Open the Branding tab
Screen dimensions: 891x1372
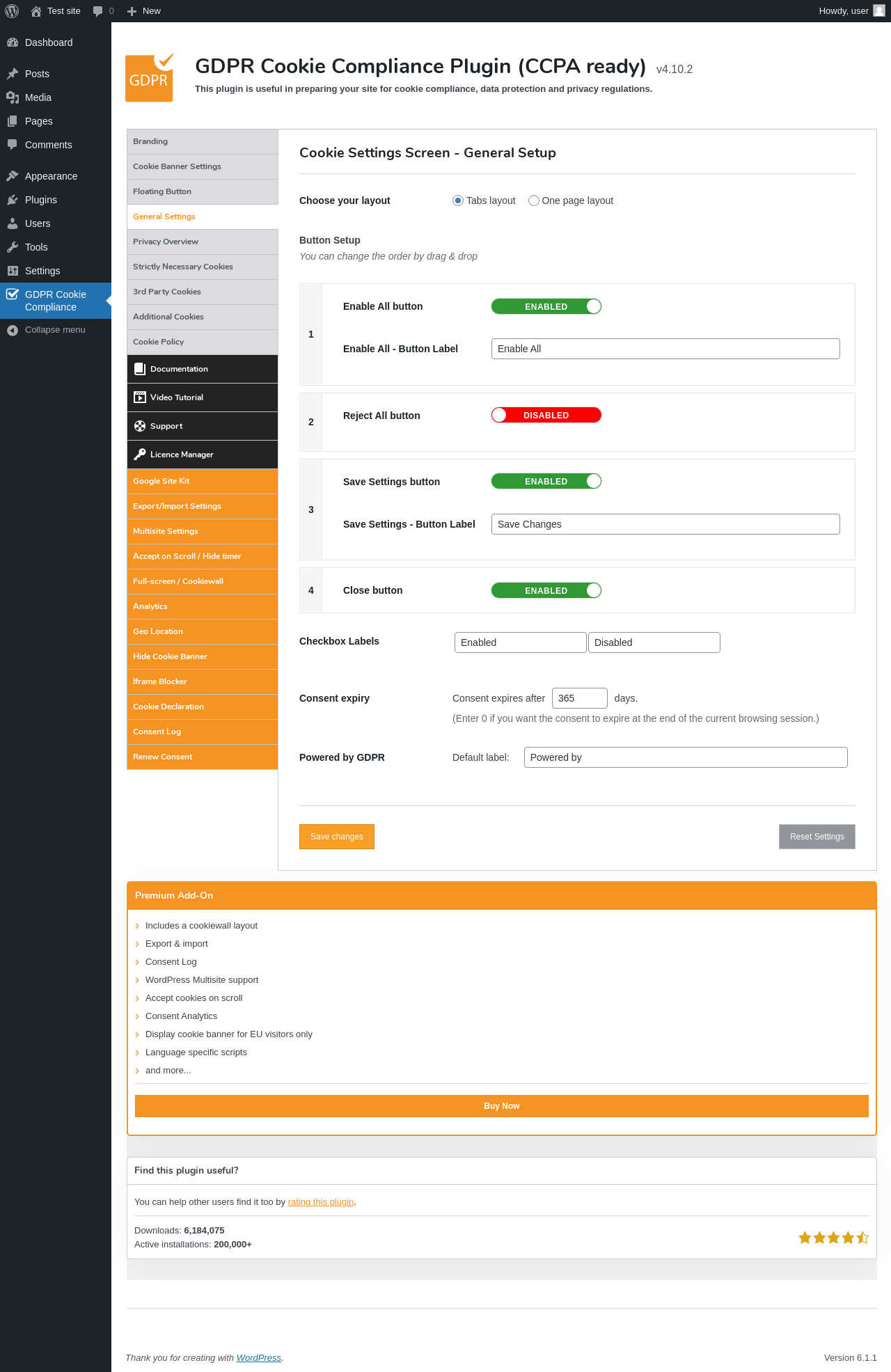[x=203, y=141]
